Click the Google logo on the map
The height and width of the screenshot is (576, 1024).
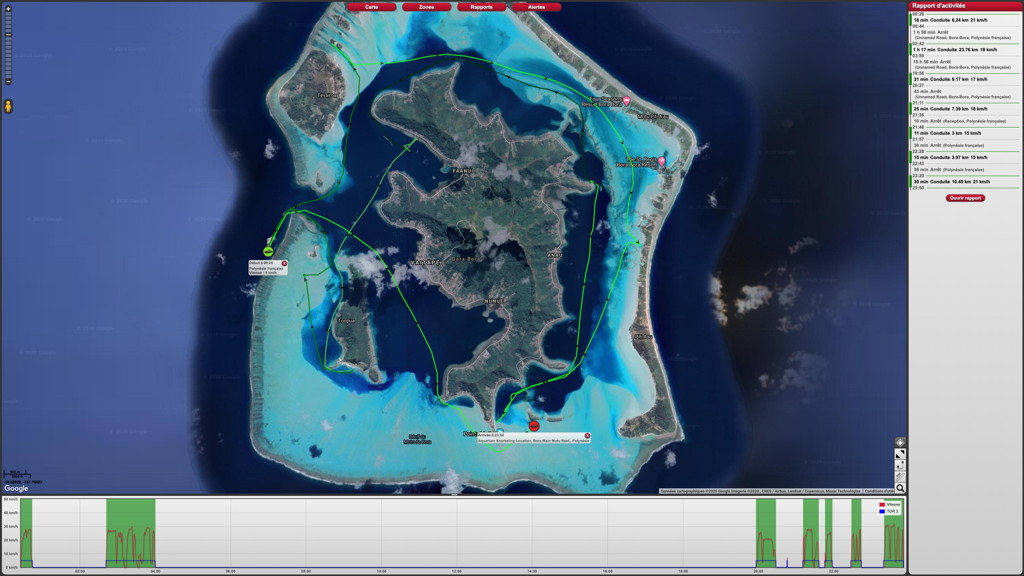click(x=16, y=488)
